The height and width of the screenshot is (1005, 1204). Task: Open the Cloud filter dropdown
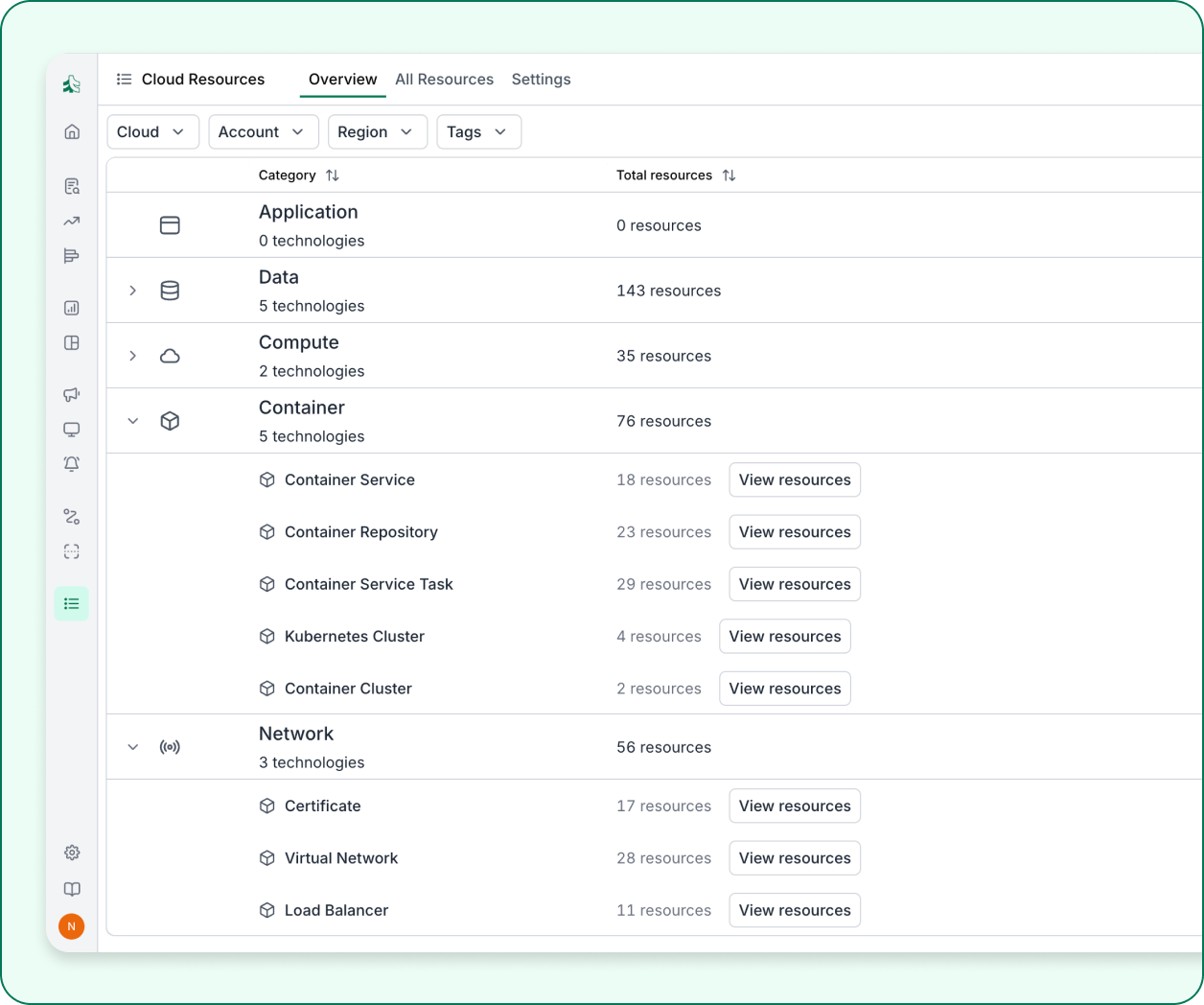pos(152,132)
